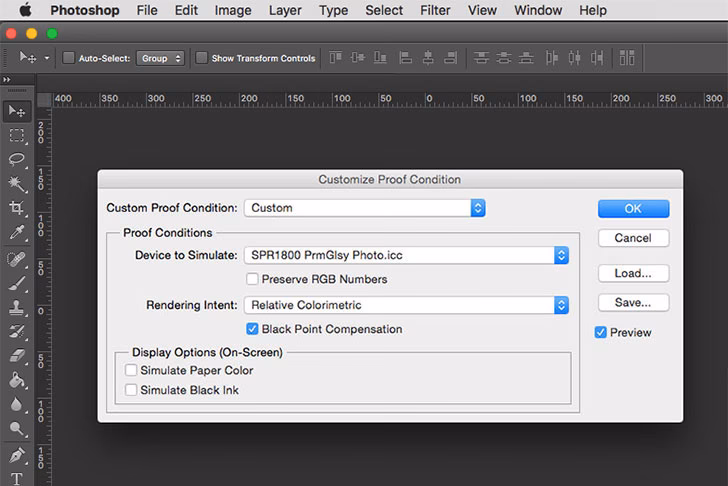Image resolution: width=728 pixels, height=486 pixels.
Task: Open Move tool preset picker arrow
Action: click(x=47, y=58)
